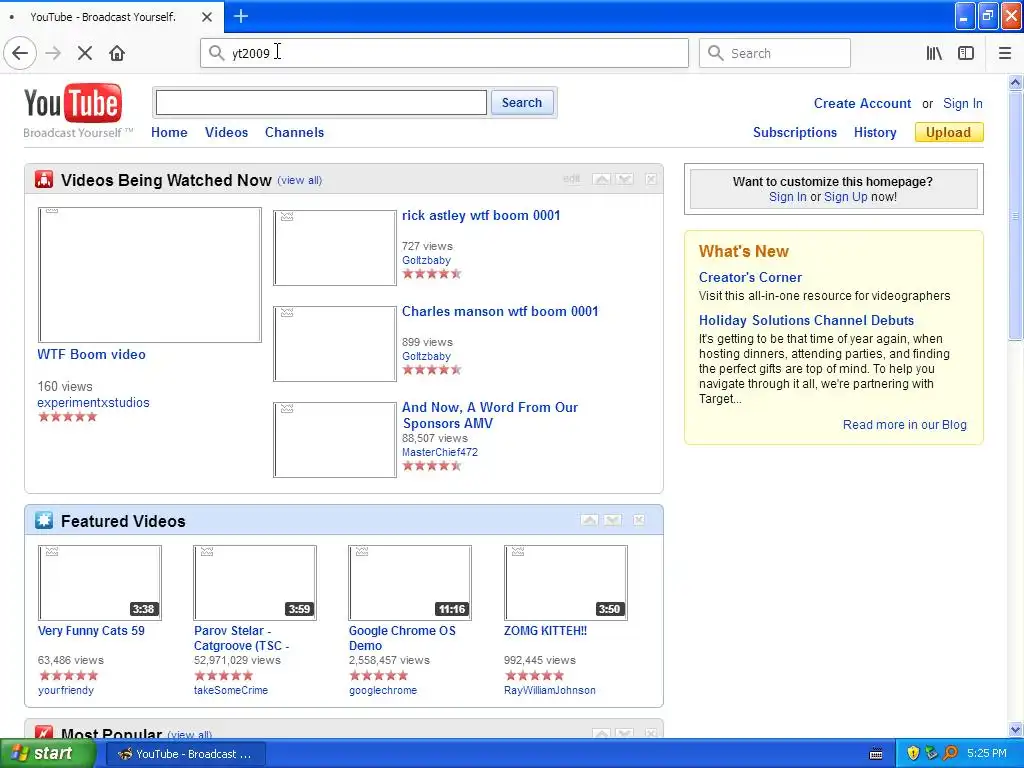Open the takeSomeCrime channel link
The width and height of the screenshot is (1024, 768).
pos(231,690)
